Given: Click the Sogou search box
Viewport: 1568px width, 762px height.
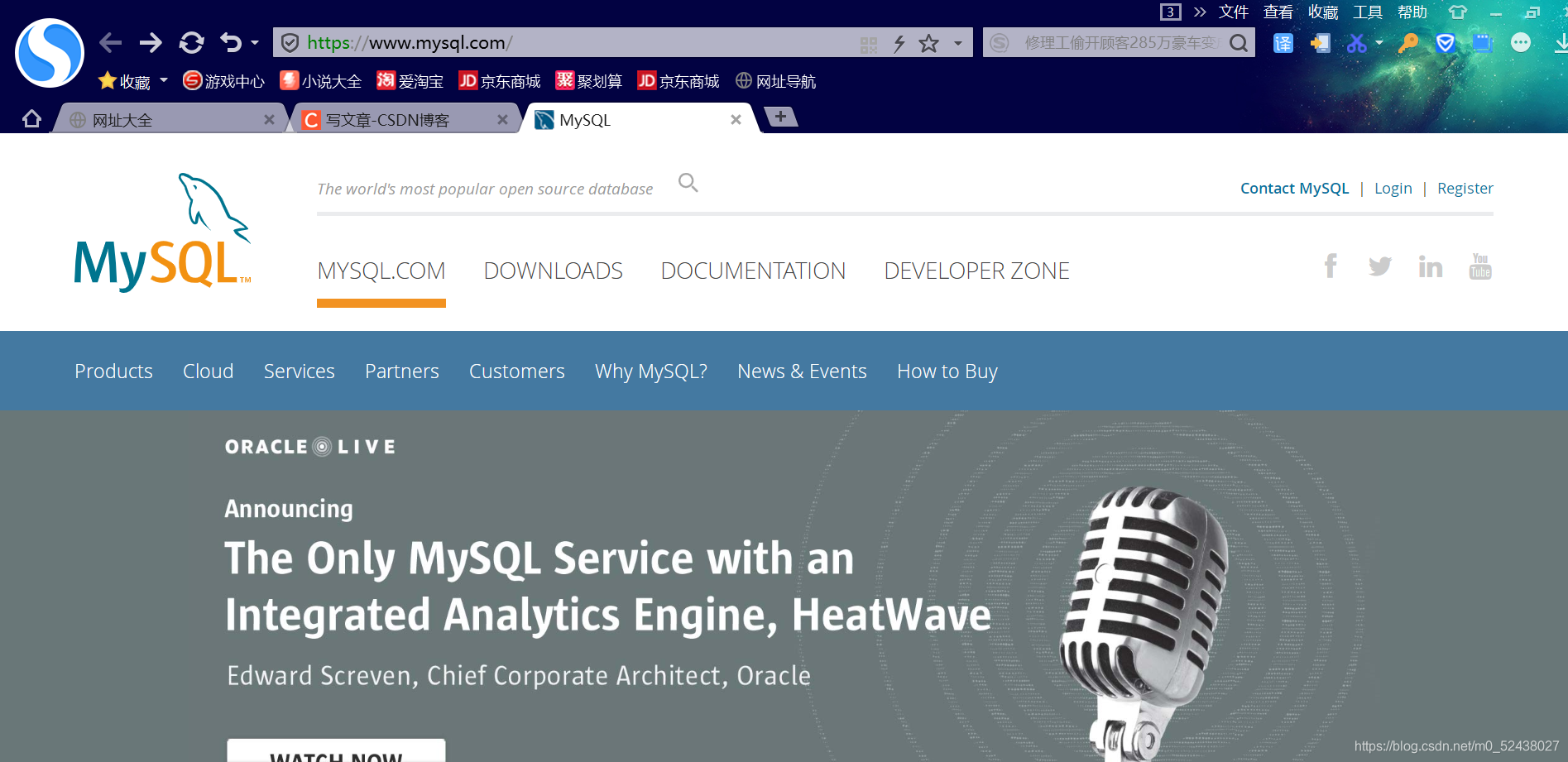Looking at the screenshot, I should 1119,42.
